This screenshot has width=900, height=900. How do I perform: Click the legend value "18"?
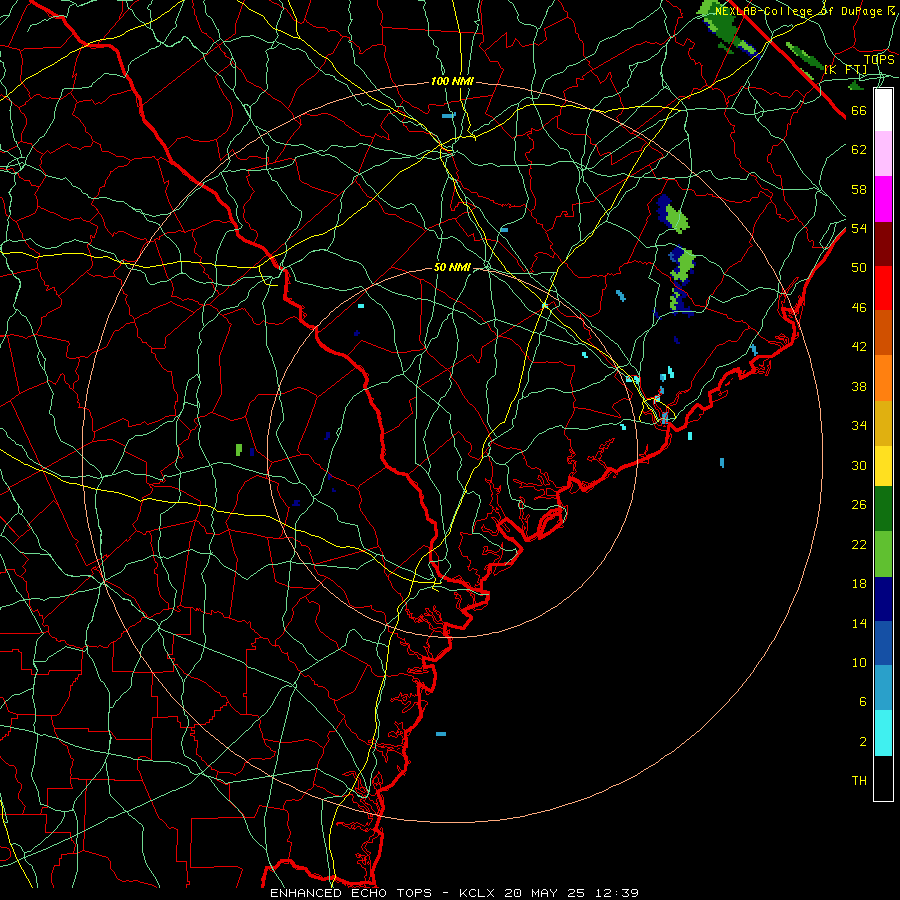pyautogui.click(x=859, y=584)
